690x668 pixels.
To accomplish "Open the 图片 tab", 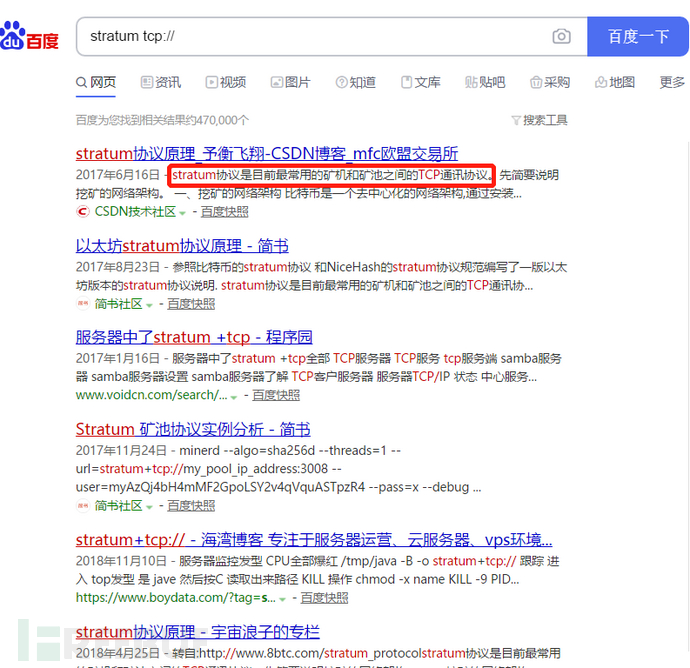I will click(x=290, y=82).
